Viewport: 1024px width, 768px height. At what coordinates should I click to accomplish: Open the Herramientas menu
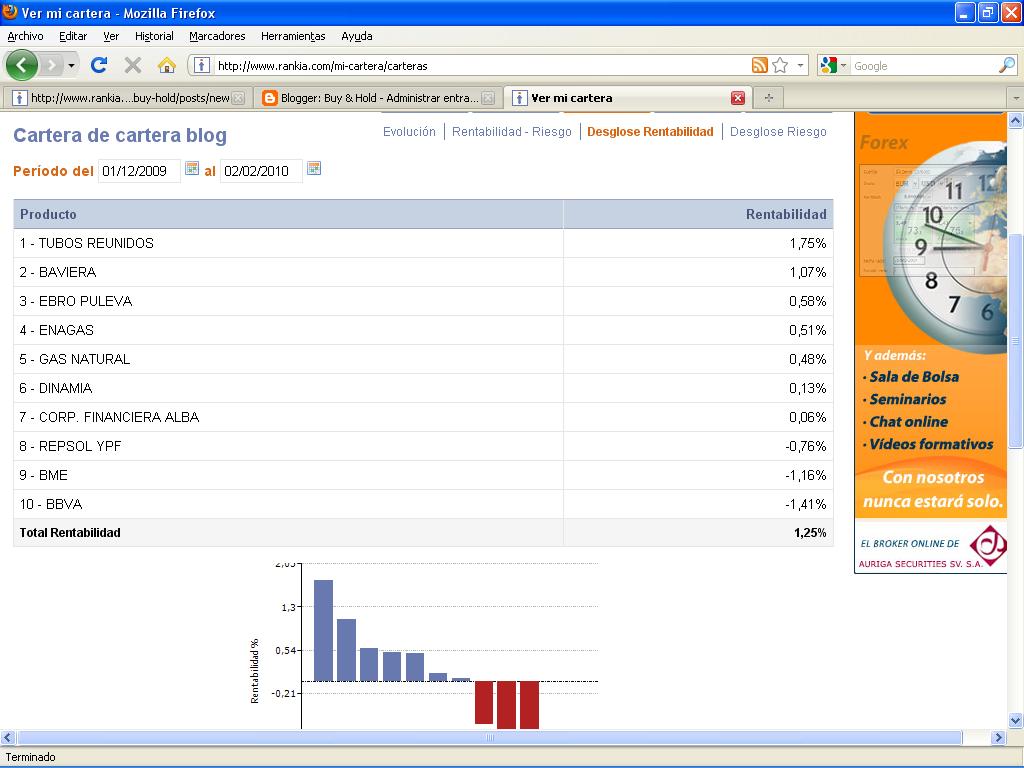[293, 36]
